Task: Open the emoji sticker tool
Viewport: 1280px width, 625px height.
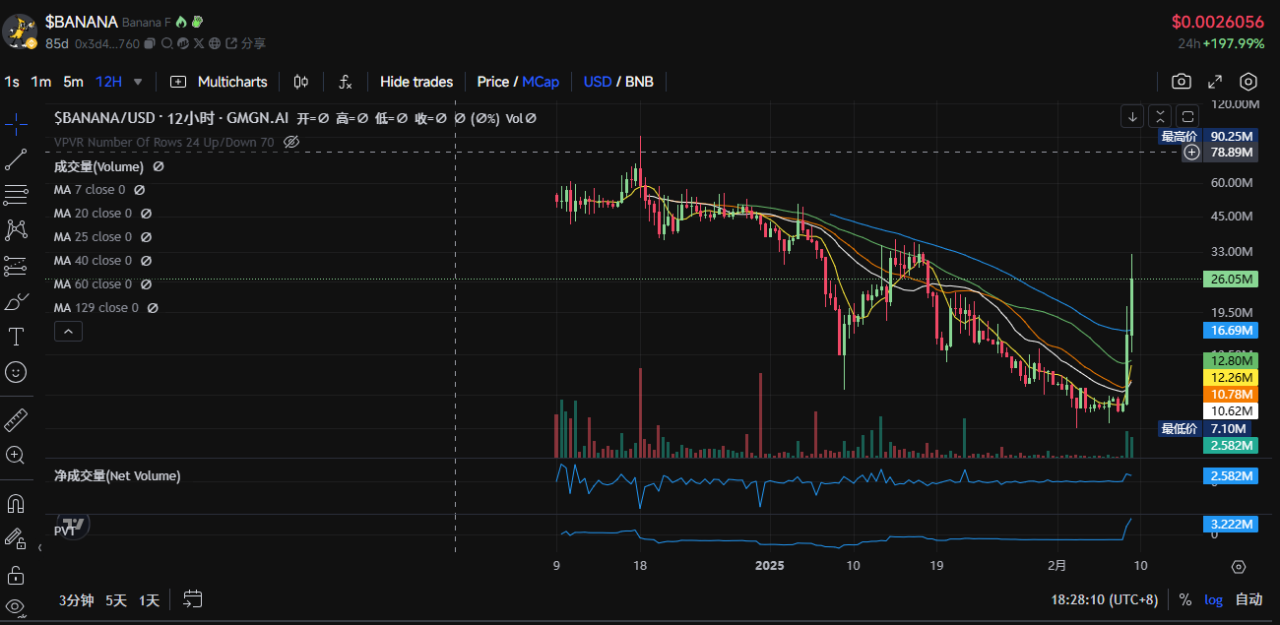Action: pos(16,372)
